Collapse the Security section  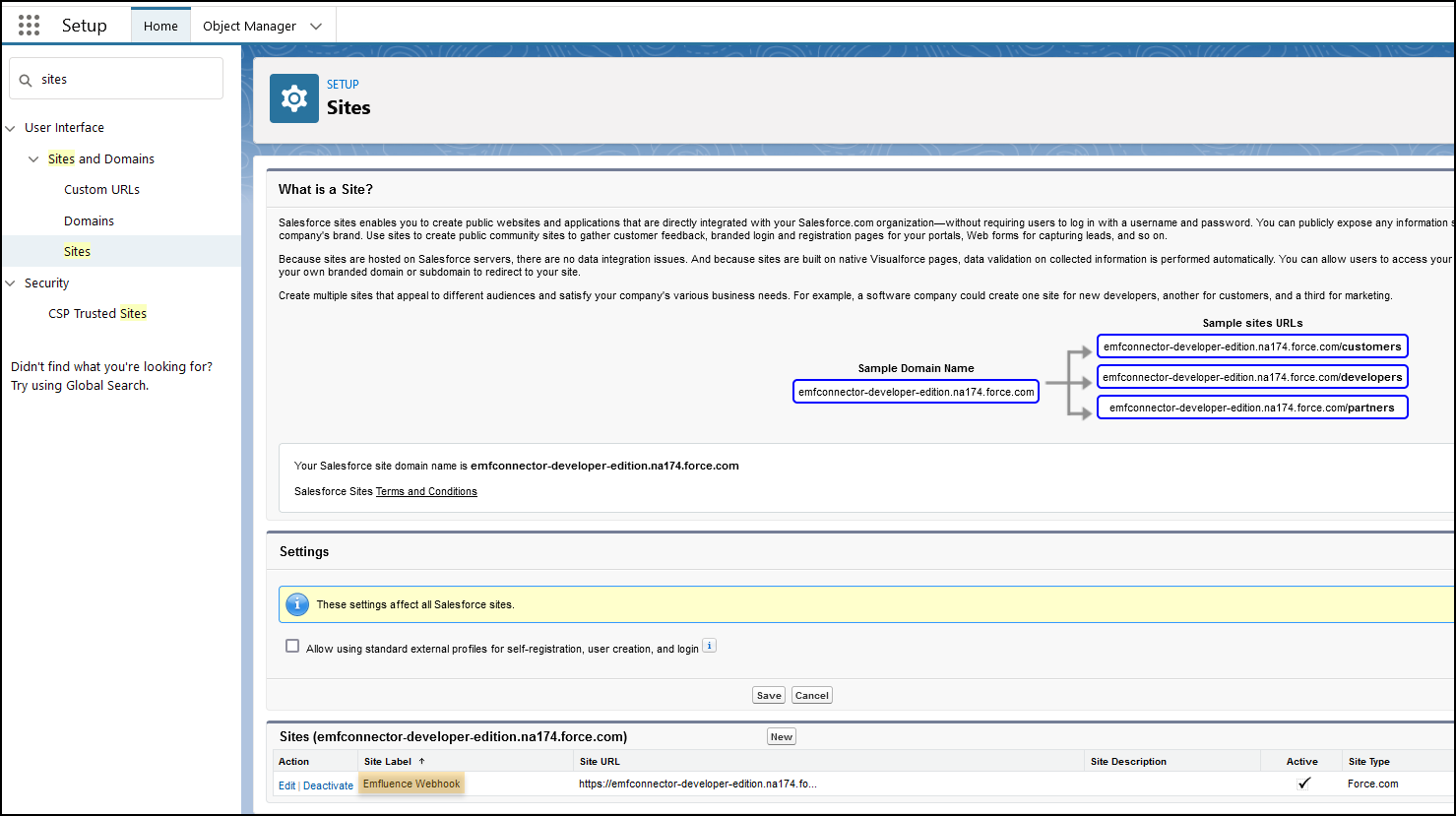[x=11, y=283]
